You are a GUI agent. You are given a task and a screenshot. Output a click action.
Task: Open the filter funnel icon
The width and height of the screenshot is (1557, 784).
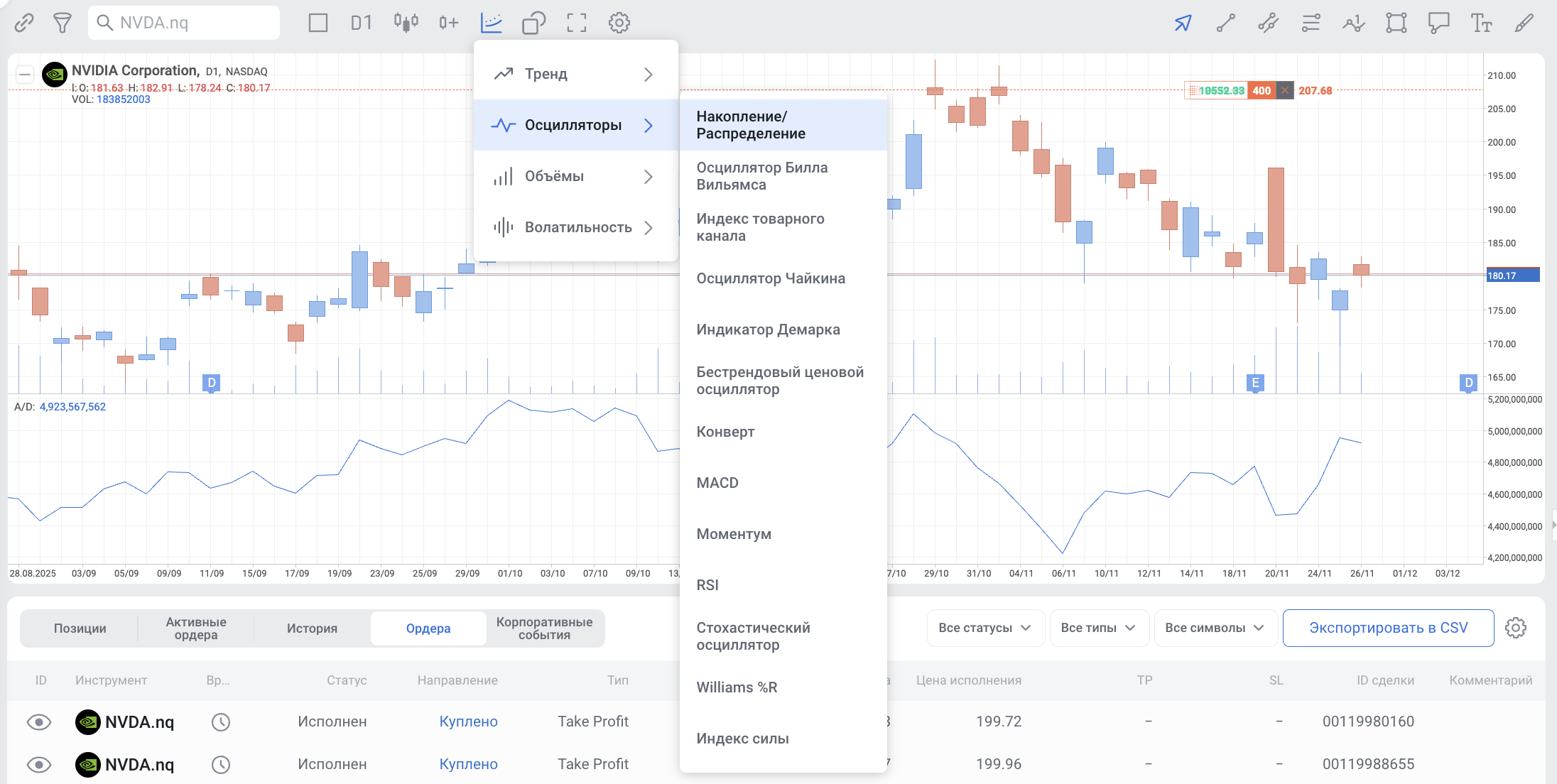(63, 23)
